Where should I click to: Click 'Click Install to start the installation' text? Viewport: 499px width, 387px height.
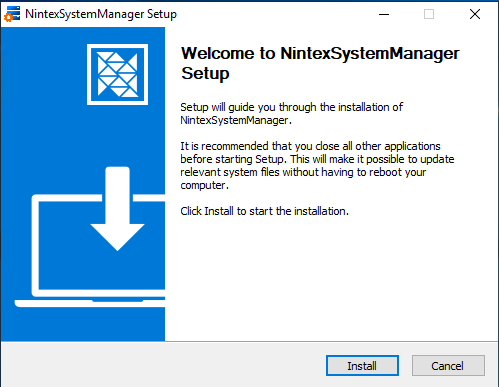point(264,211)
